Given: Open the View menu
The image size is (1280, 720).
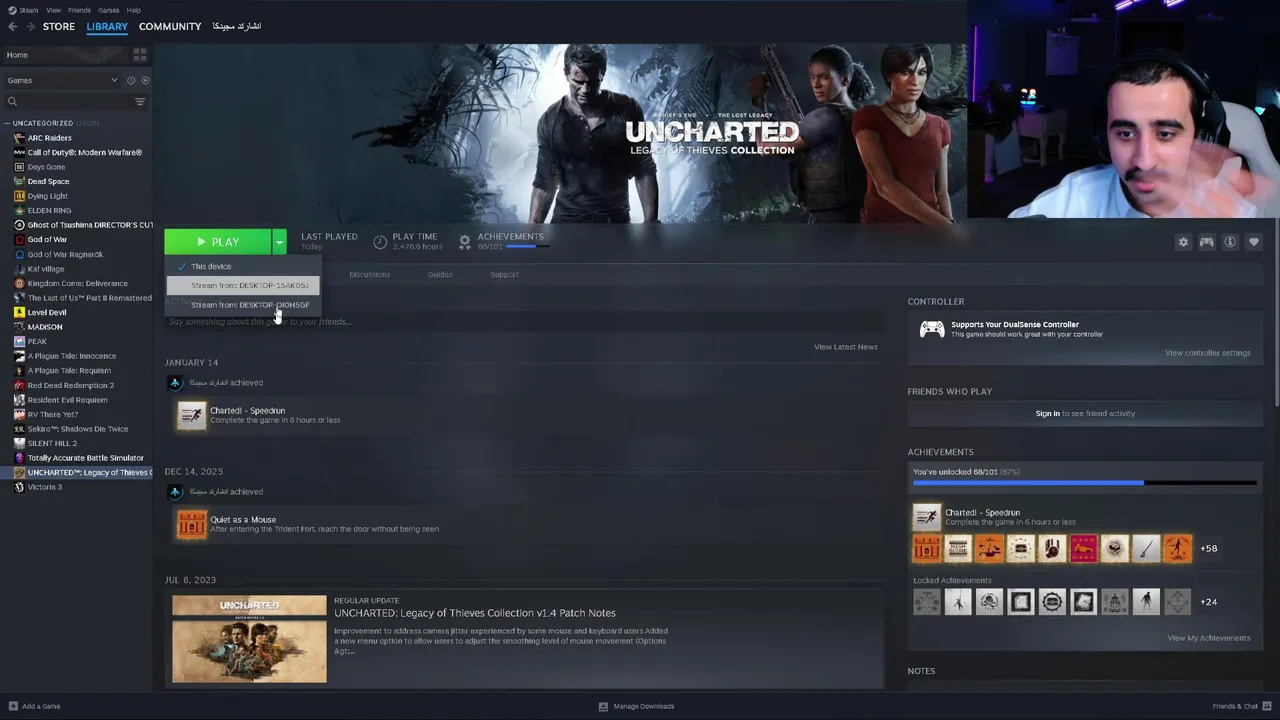Looking at the screenshot, I should tap(54, 10).
